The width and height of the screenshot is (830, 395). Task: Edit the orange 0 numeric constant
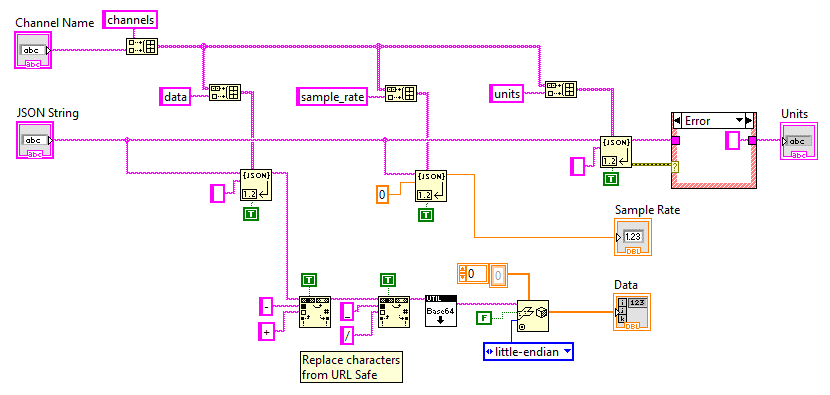(x=383, y=195)
